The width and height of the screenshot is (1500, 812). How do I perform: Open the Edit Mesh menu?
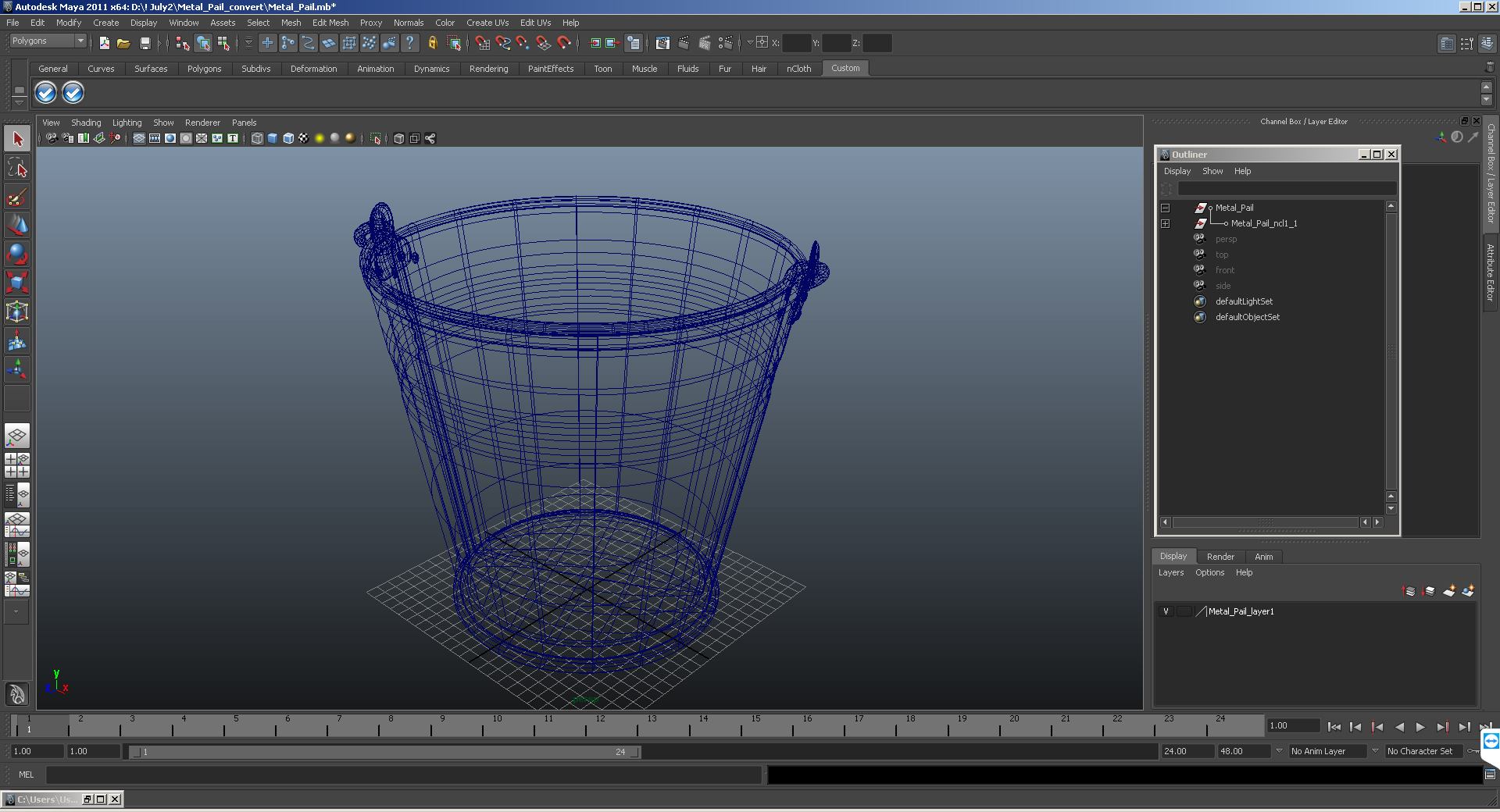[x=330, y=23]
